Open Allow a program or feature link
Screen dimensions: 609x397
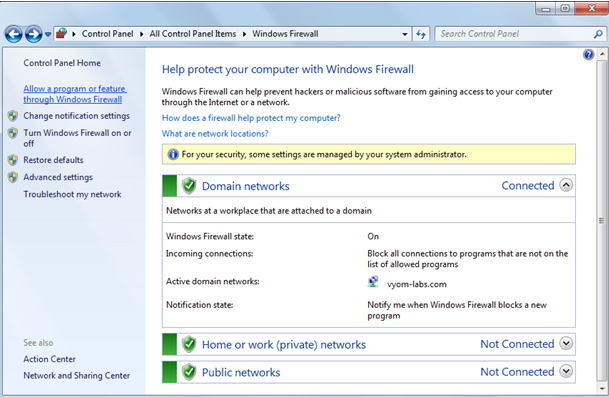coord(75,94)
